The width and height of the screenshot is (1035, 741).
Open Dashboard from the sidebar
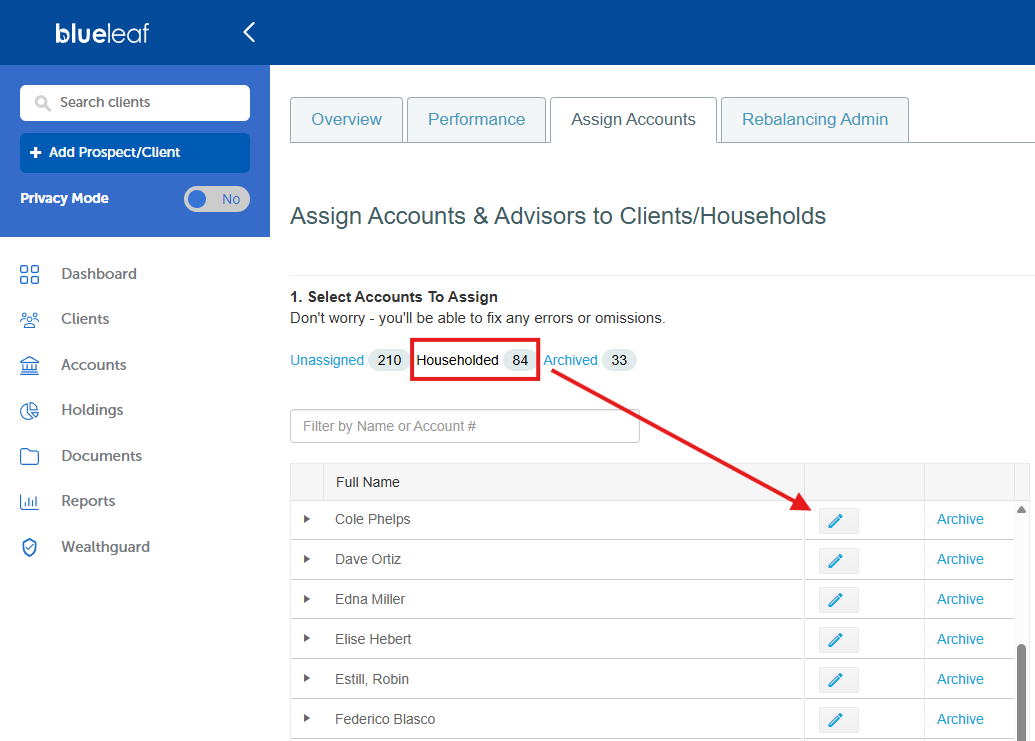coord(99,274)
